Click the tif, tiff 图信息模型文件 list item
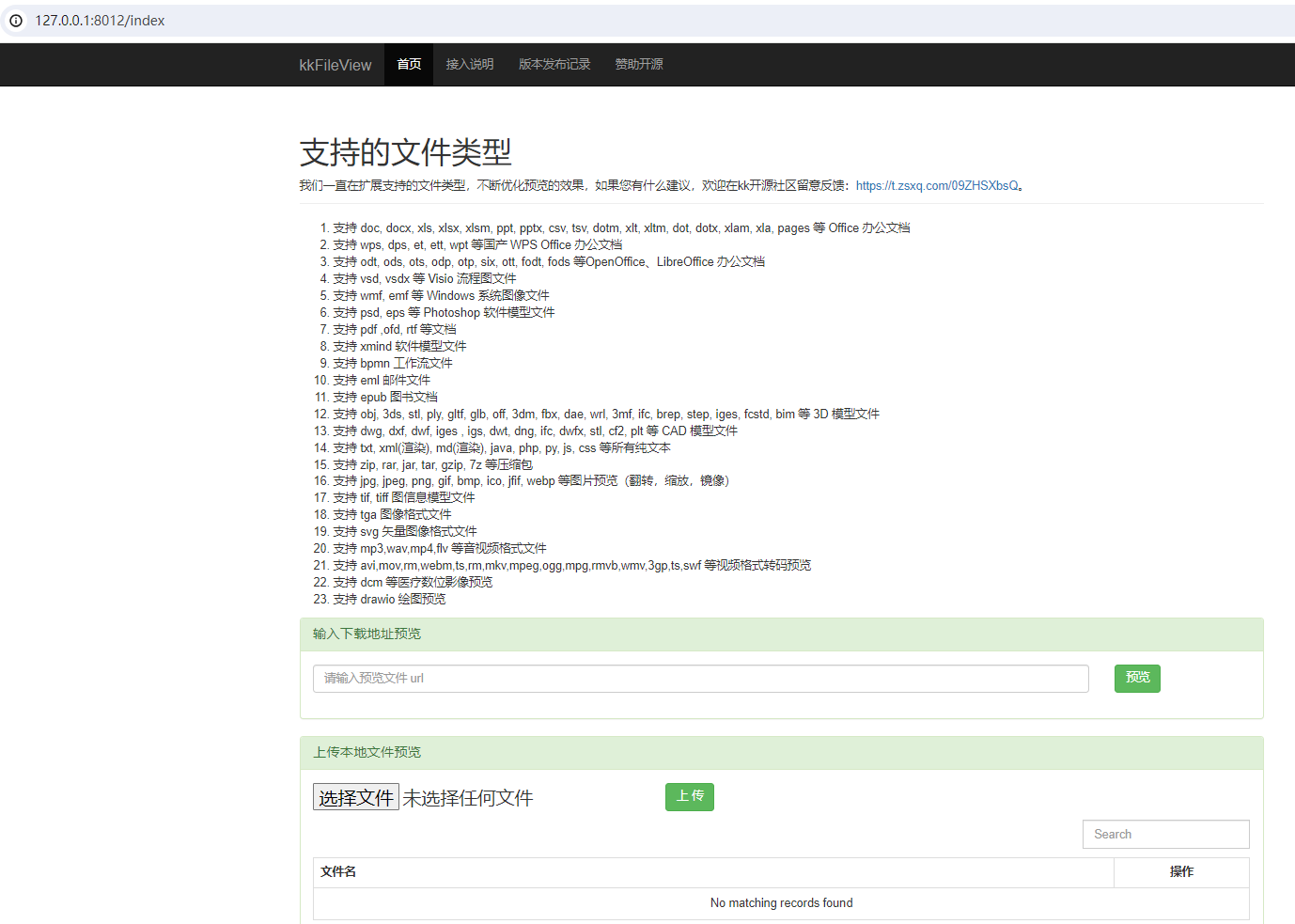1295x924 pixels. click(404, 498)
